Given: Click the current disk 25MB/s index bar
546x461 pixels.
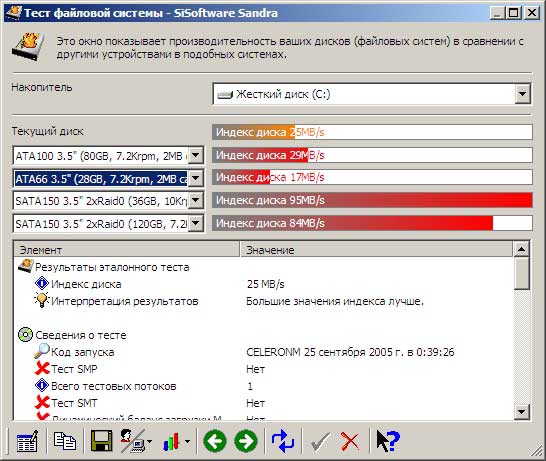Looking at the screenshot, I should pyautogui.click(x=372, y=132).
